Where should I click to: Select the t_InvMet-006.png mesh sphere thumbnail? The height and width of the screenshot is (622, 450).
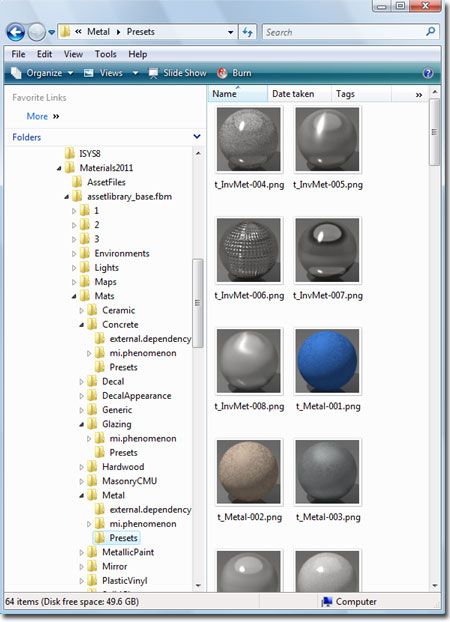coord(248,250)
